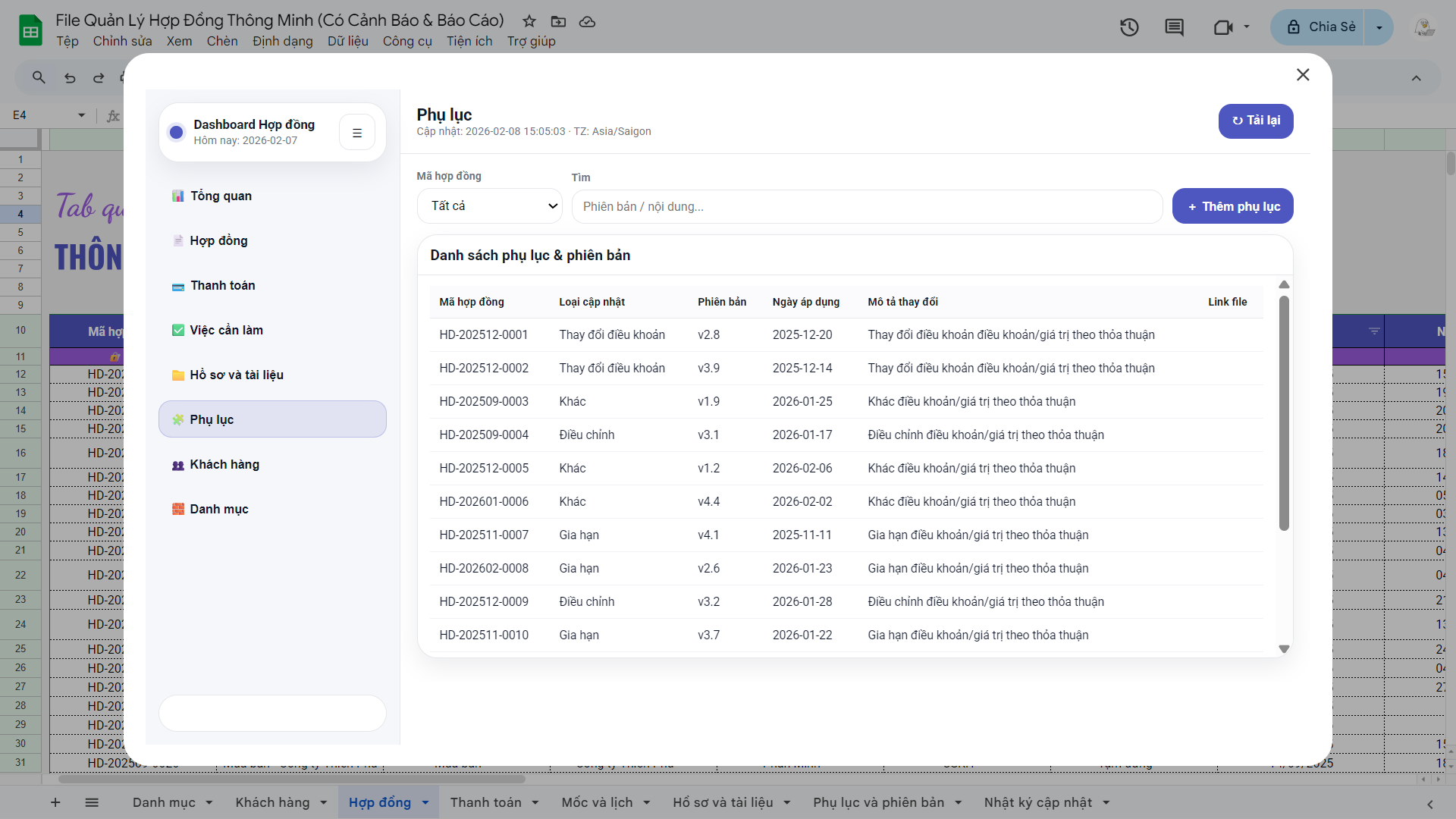Open the comments icon
Viewport: 1456px width, 819px height.
(x=1174, y=28)
